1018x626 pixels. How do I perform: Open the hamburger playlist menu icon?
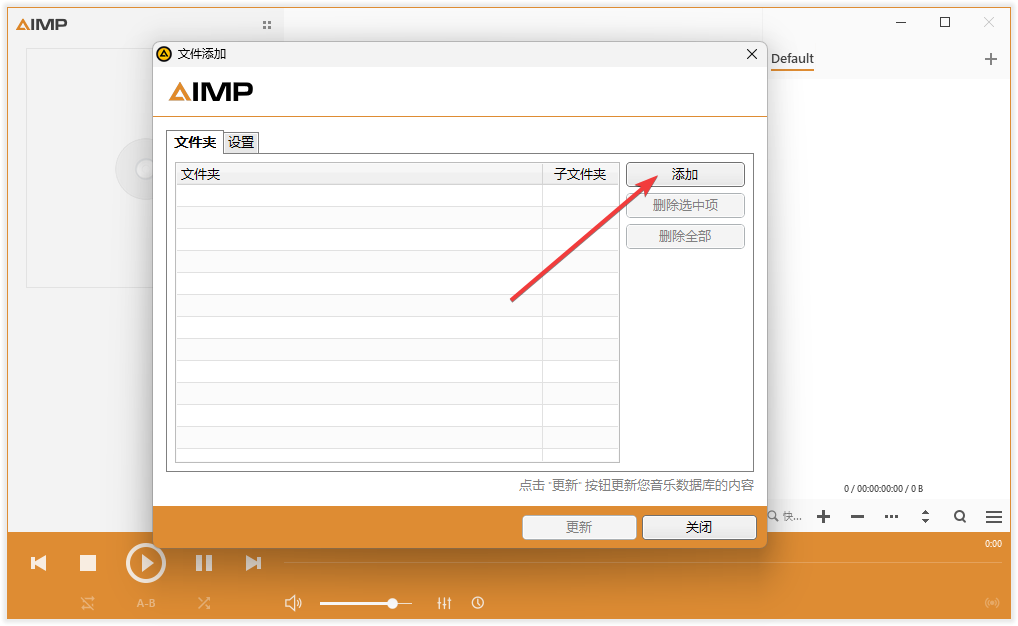coord(993,516)
